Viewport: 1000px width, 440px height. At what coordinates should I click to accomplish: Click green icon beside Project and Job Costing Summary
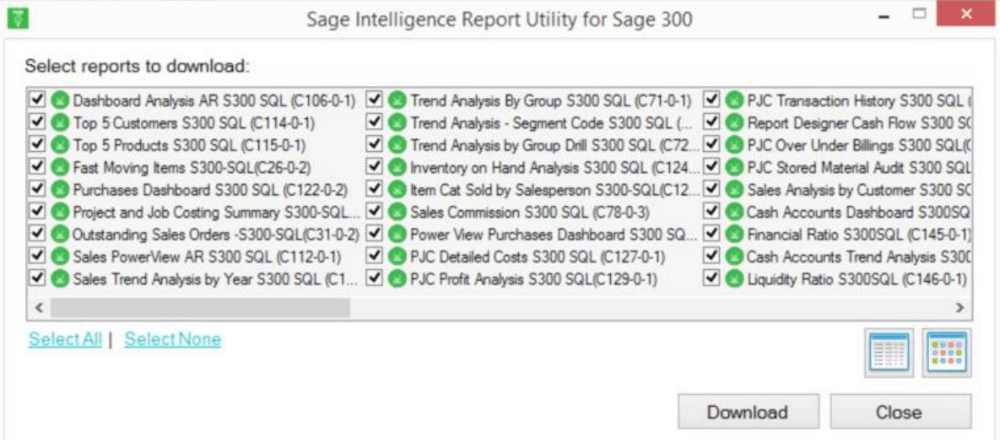tap(60, 212)
